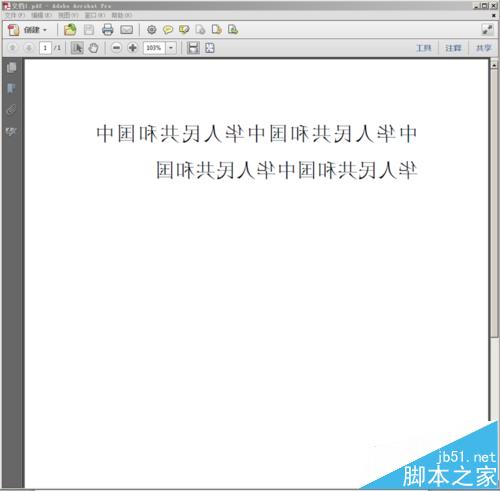
Task: Select the highlight text tool icon
Action: click(184, 30)
